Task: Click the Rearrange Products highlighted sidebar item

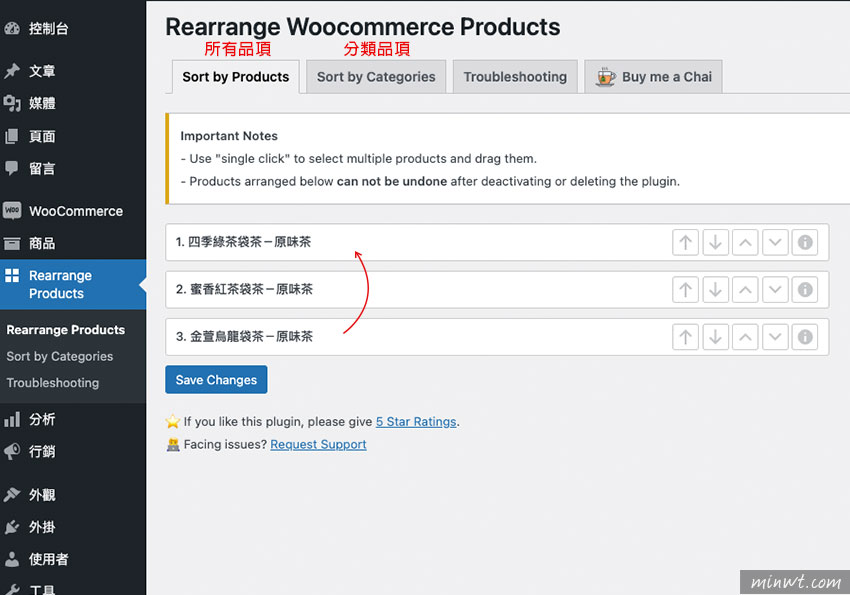Action: click(x=73, y=284)
